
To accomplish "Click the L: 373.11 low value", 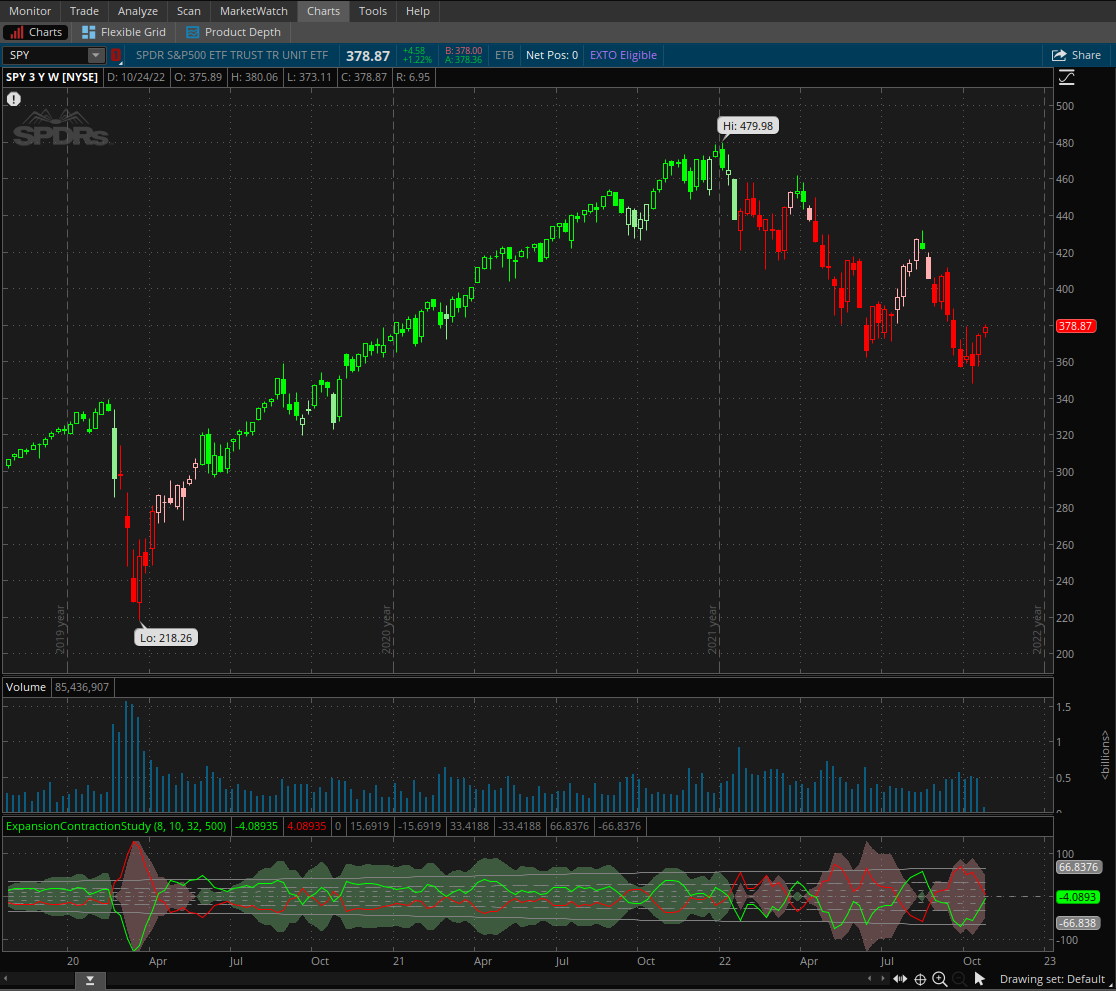I will click(x=309, y=77).
